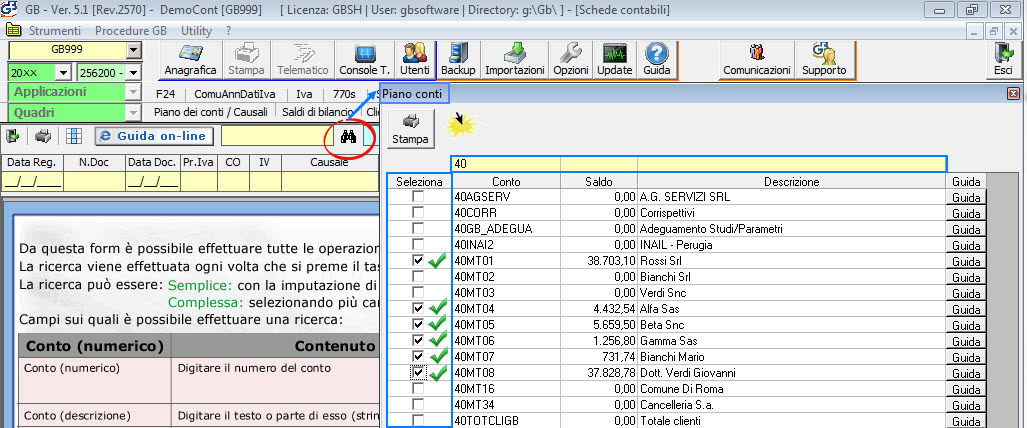Screen dimensions: 1027x428
Task: Expand the Quadri dropdown
Action: tap(134, 113)
